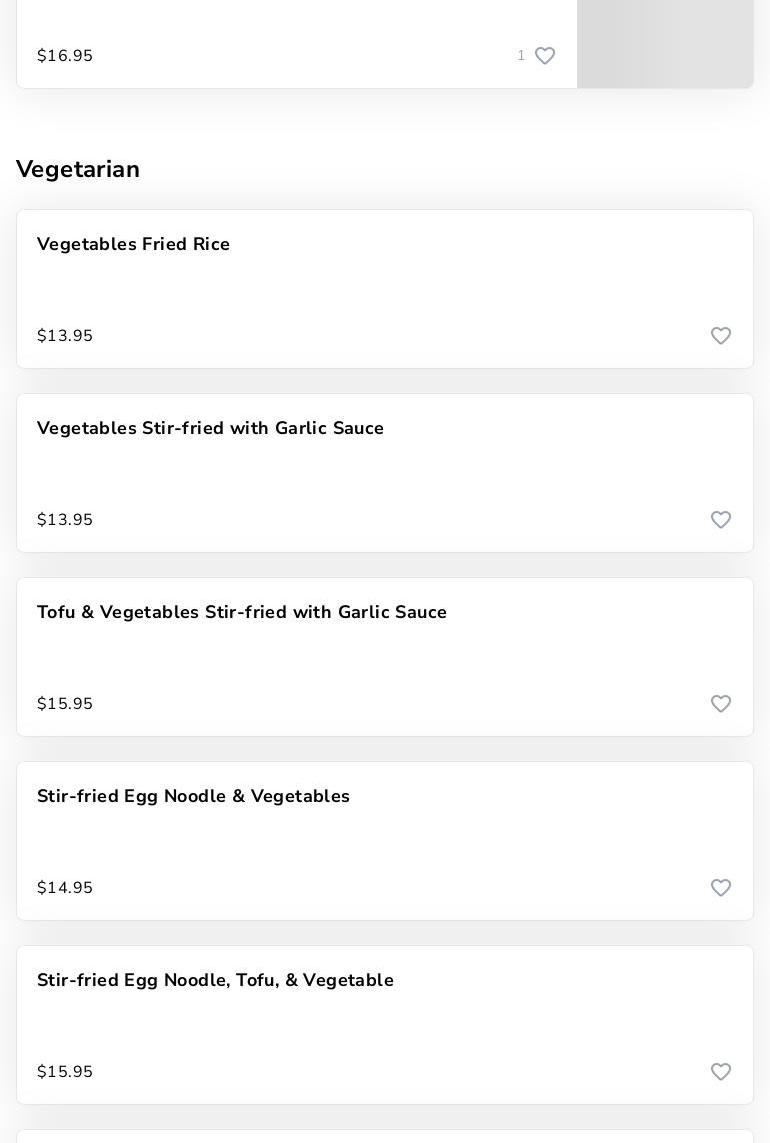The image size is (770, 1143).
Task: Click the $14.95 price of Egg Noodle & Vegetables
Action: [x=65, y=888]
